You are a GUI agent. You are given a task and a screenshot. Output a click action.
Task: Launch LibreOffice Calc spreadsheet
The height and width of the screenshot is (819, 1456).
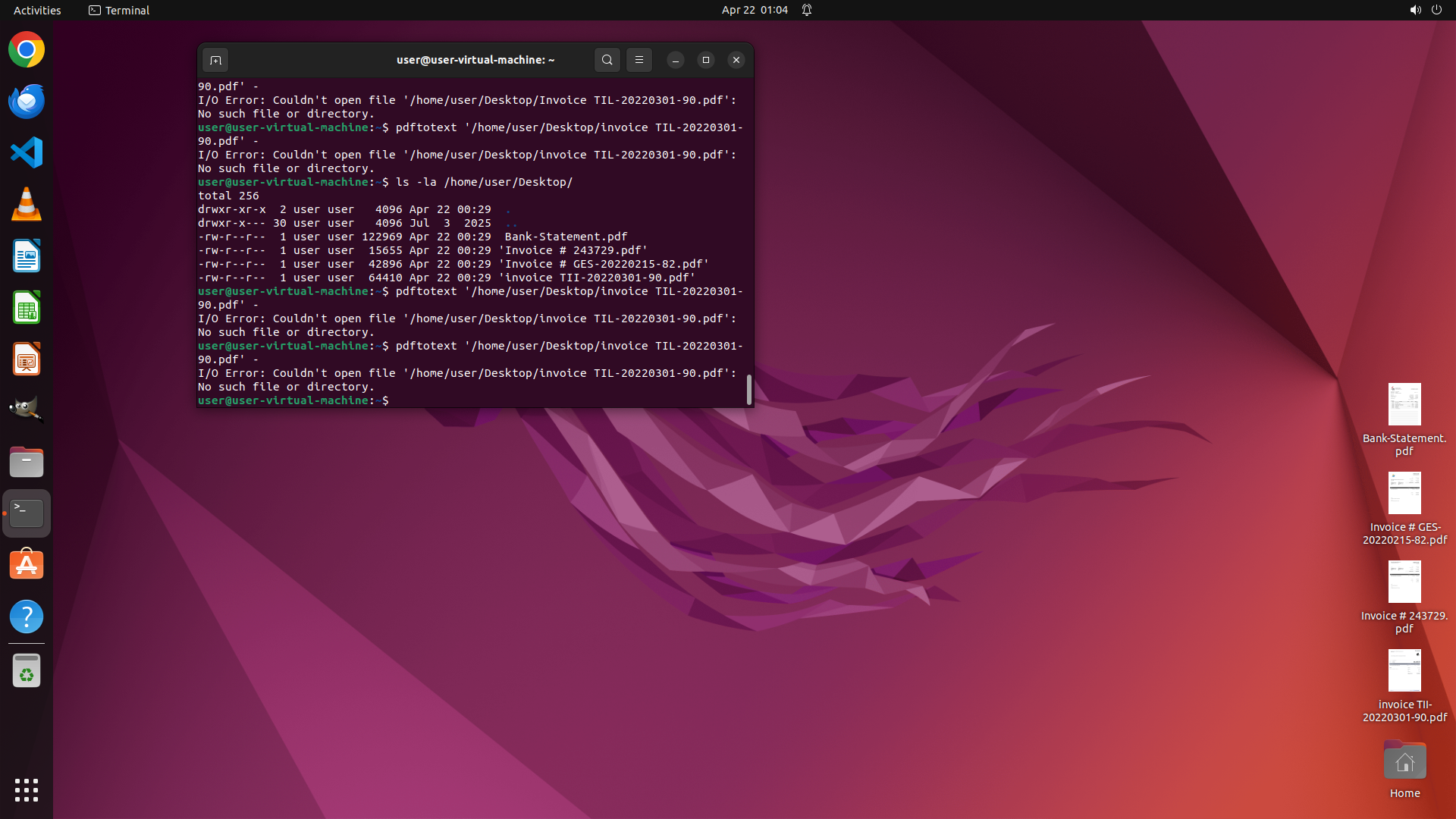[27, 308]
